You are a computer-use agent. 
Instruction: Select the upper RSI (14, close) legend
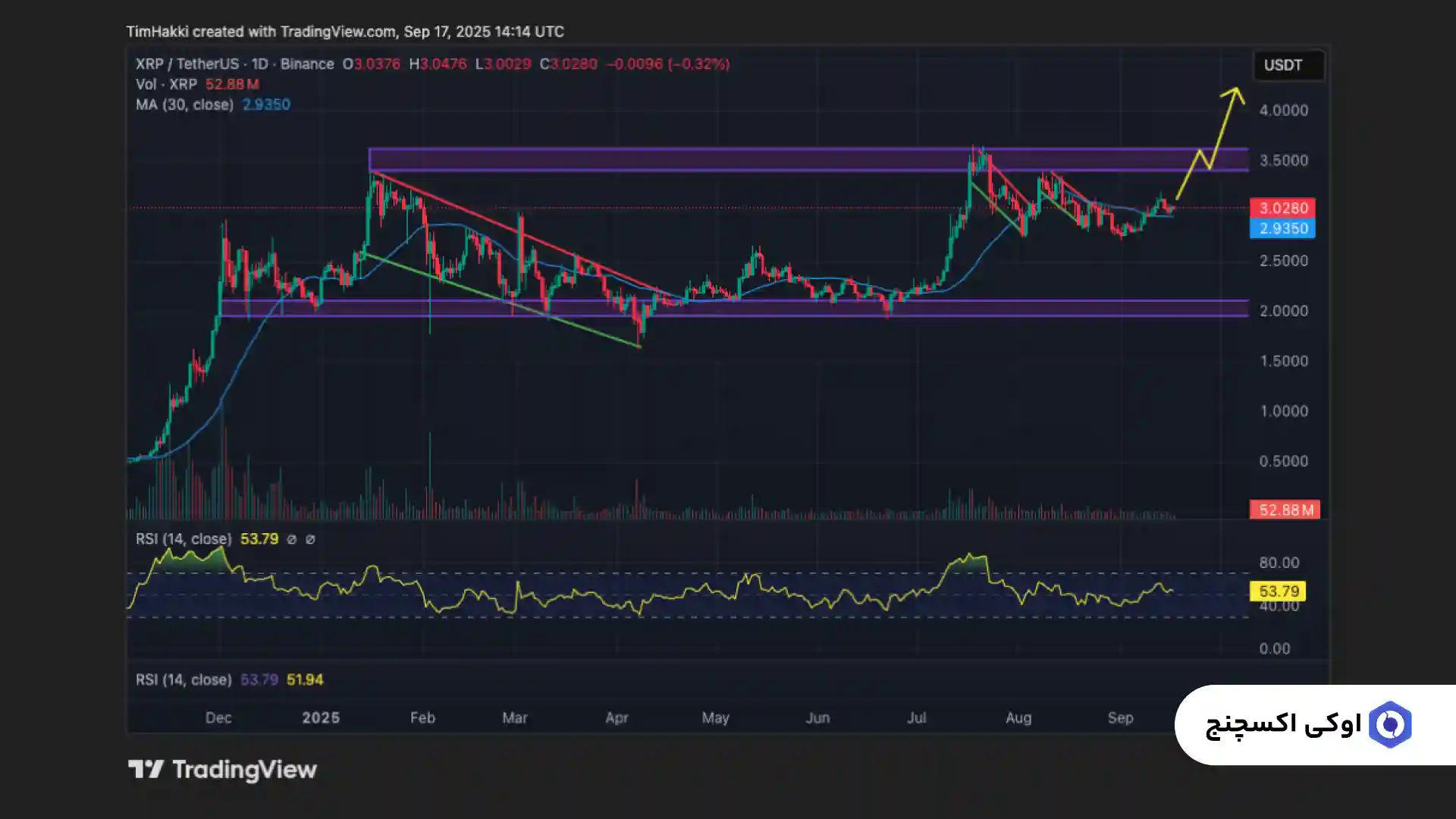(x=184, y=539)
